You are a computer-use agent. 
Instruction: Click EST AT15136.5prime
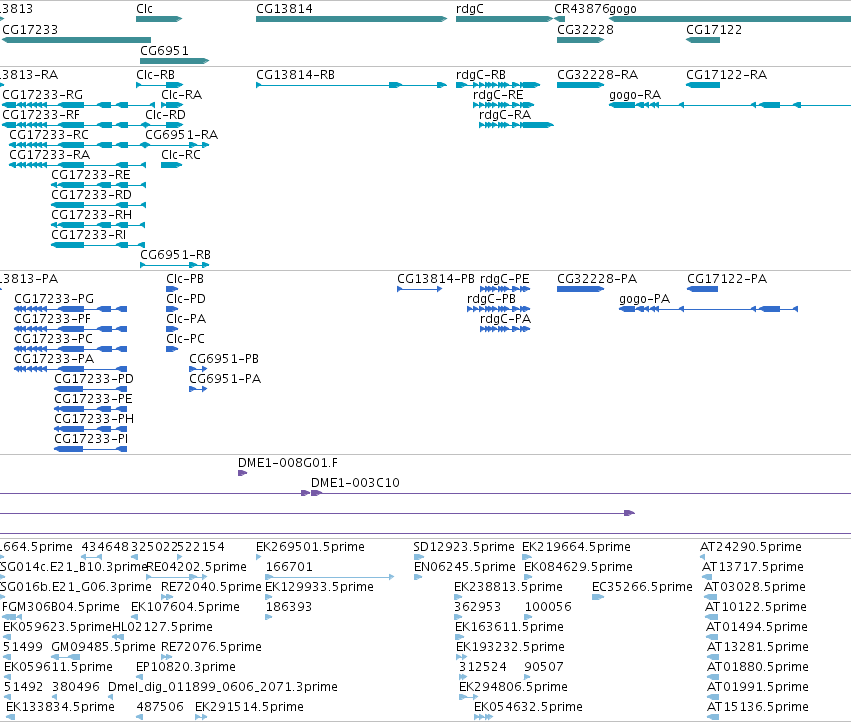pyautogui.click(x=713, y=717)
